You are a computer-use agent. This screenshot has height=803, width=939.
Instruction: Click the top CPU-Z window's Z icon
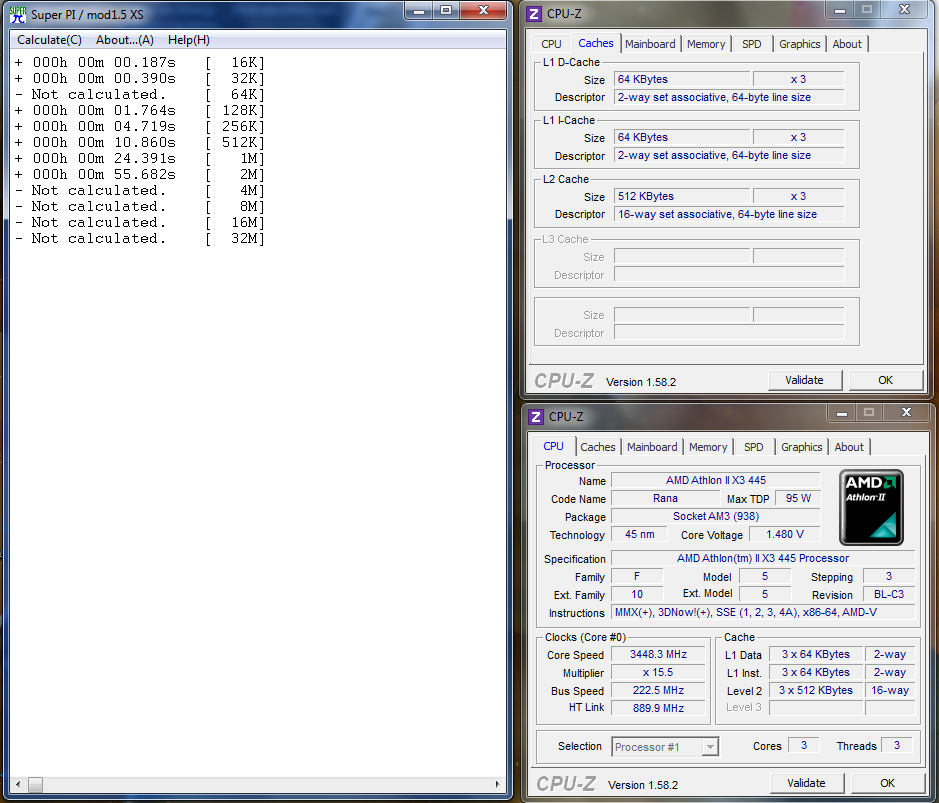tap(534, 14)
